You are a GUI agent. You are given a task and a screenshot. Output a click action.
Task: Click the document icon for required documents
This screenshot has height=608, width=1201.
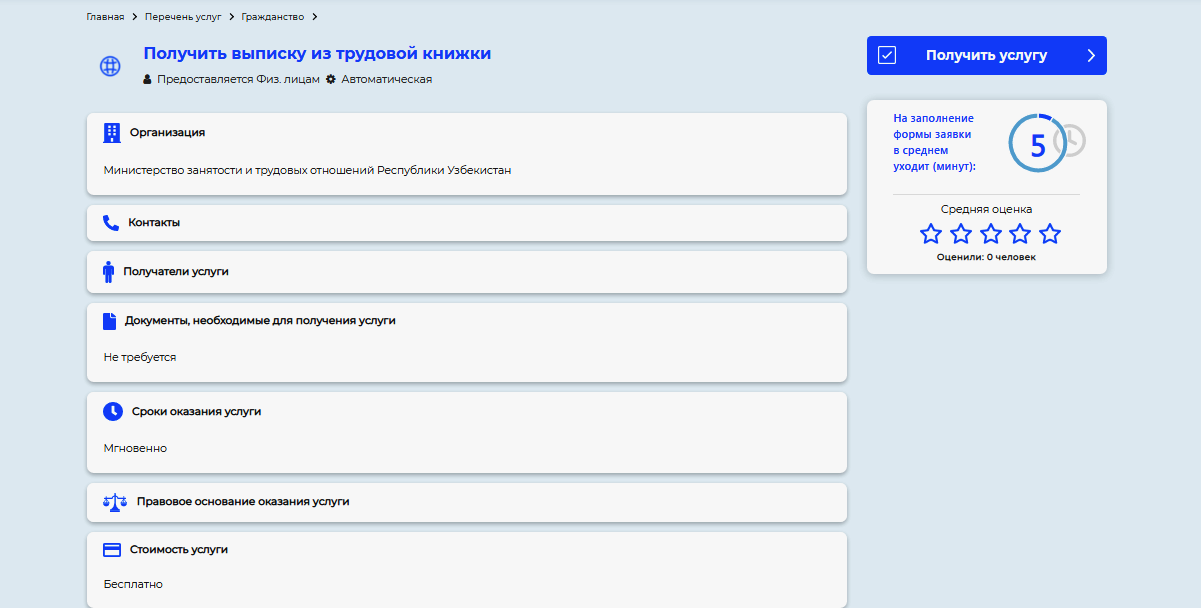110,321
